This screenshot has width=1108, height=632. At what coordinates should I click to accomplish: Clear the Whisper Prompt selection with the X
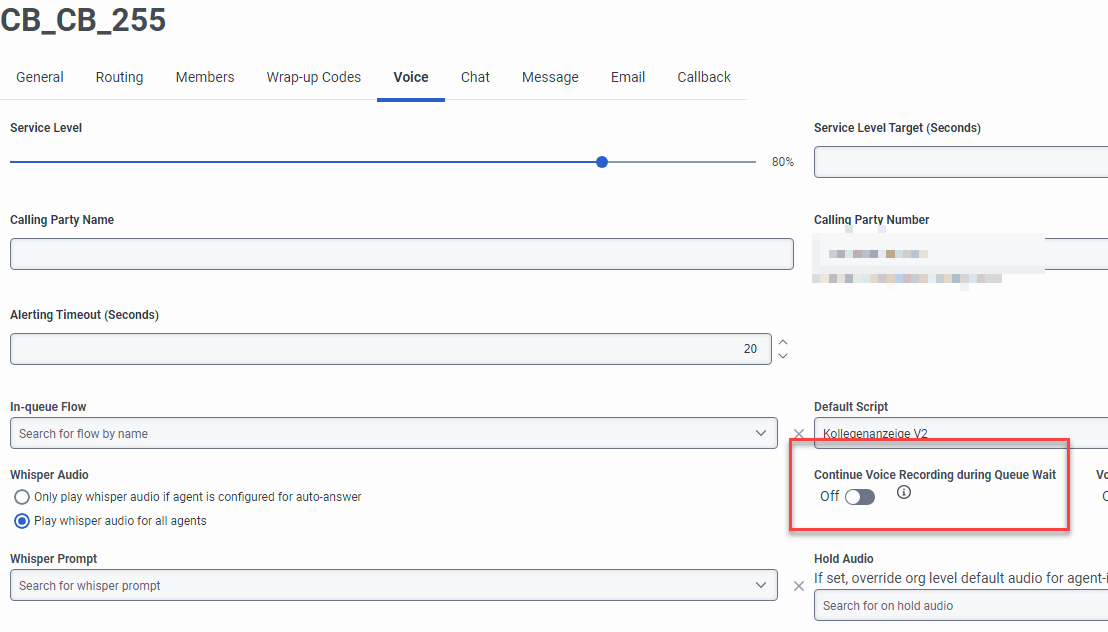[798, 585]
